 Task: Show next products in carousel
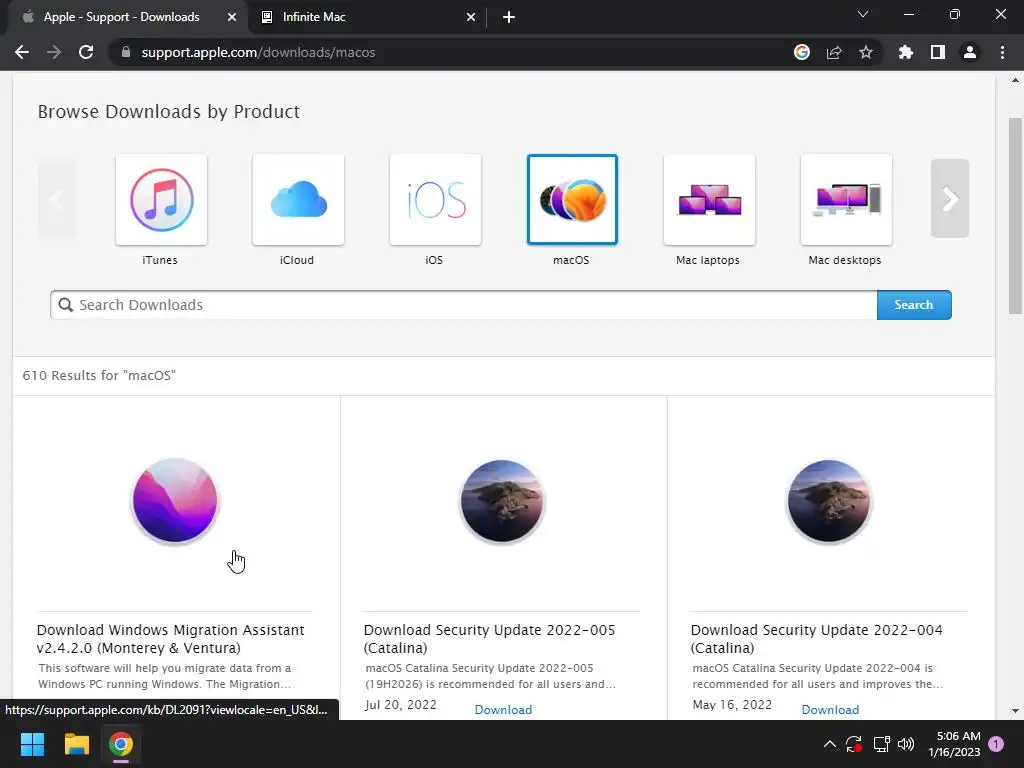950,199
